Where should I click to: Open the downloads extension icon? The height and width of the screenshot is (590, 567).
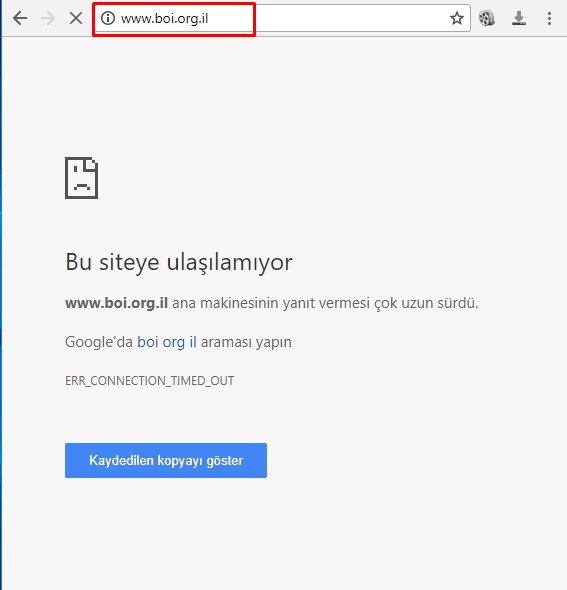(519, 18)
